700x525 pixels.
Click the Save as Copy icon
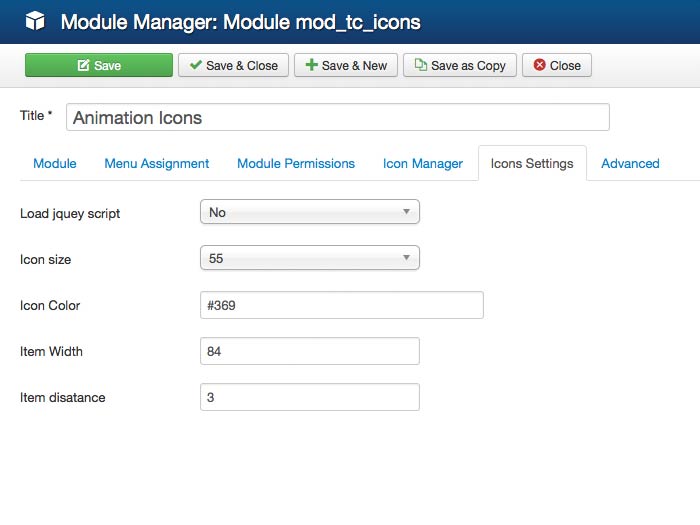421,65
